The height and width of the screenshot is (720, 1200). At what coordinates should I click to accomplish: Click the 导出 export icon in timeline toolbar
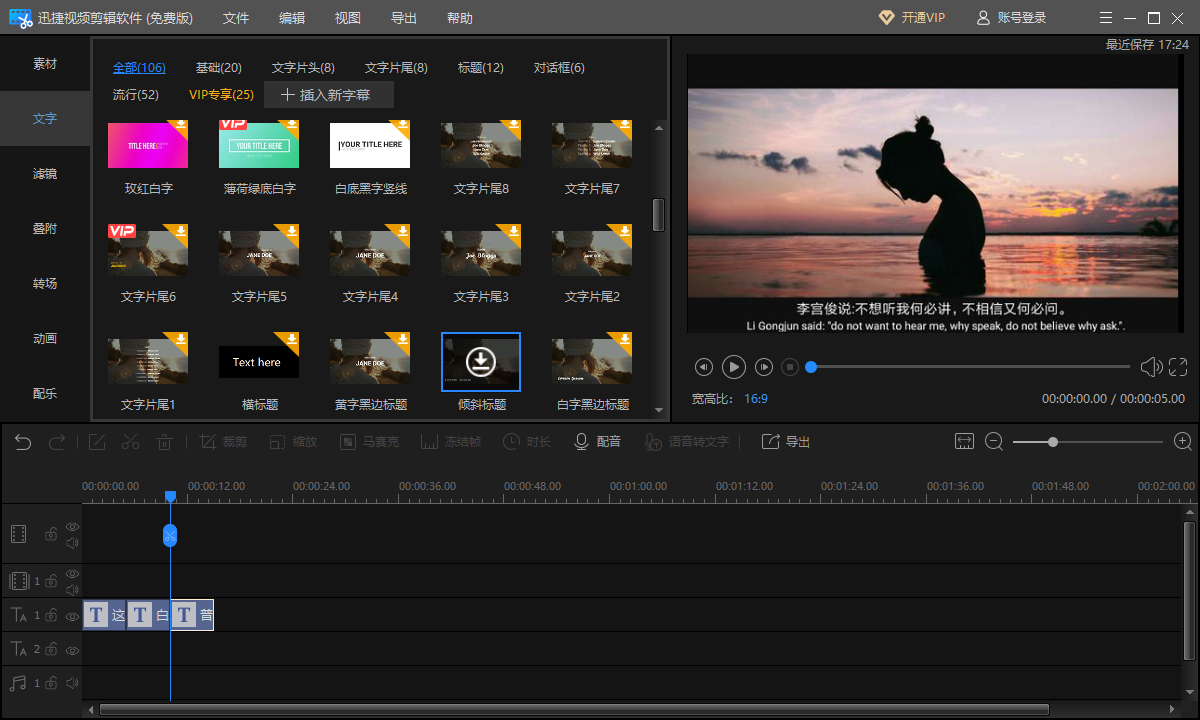point(770,442)
